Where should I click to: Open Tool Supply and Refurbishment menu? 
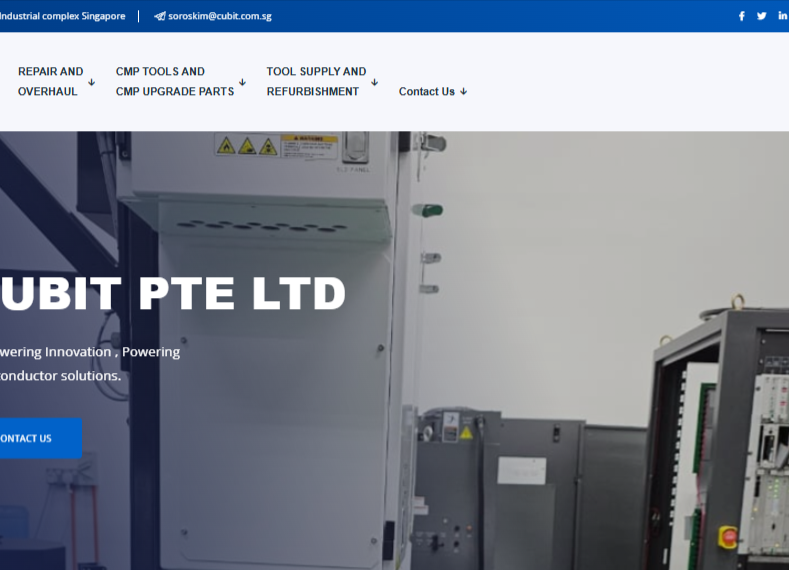(316, 82)
